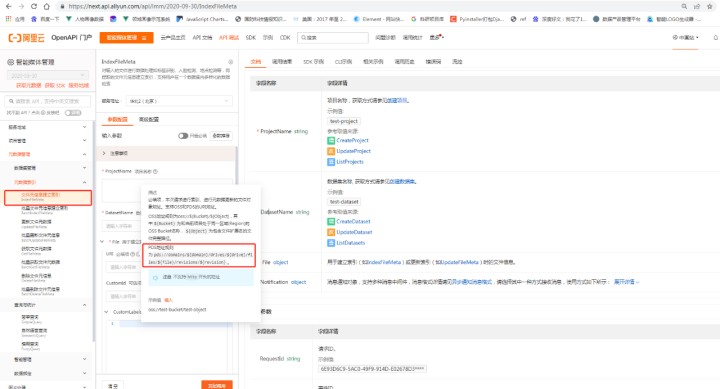Collapse the orange subcategory containing IndexFileMeta
Image resolution: width=720 pixels, height=389 pixels.
pos(84,182)
